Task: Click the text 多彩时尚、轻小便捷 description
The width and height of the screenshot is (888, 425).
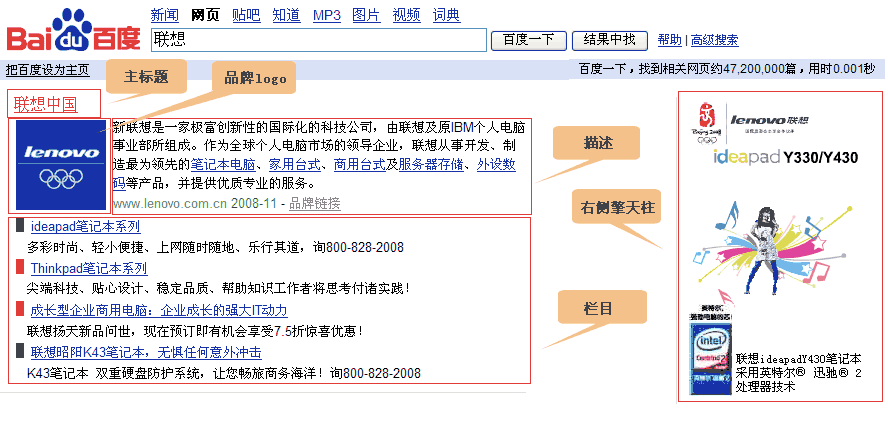Action: point(215,248)
